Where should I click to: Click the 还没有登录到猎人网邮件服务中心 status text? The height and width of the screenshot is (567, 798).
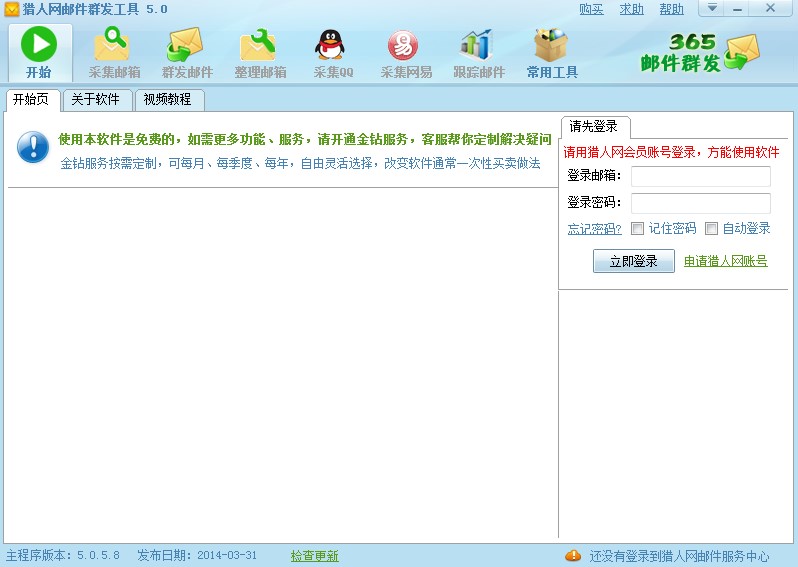679,556
